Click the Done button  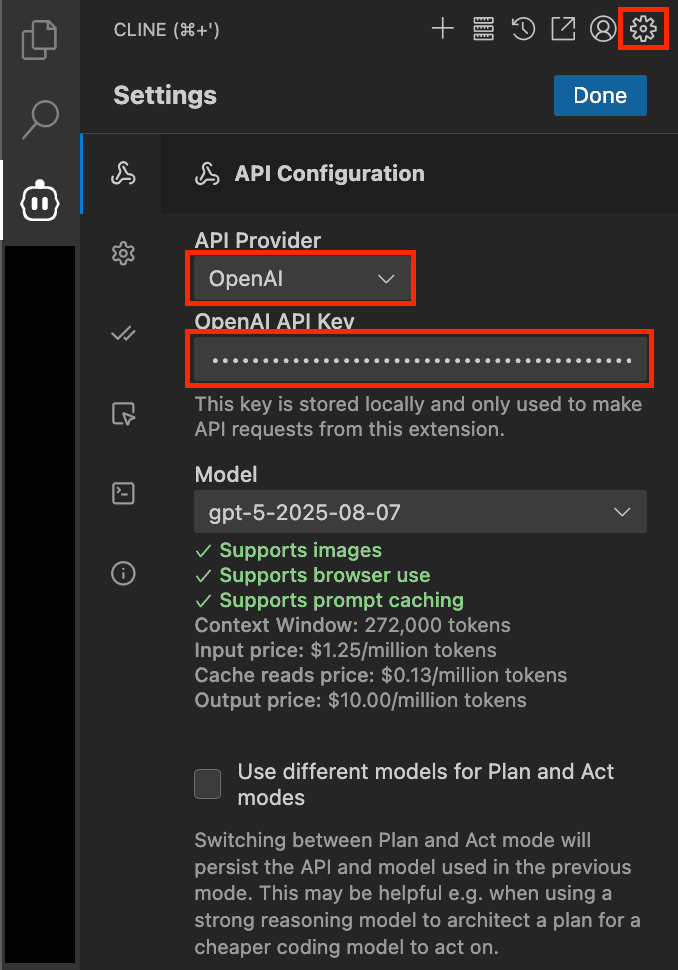600,95
